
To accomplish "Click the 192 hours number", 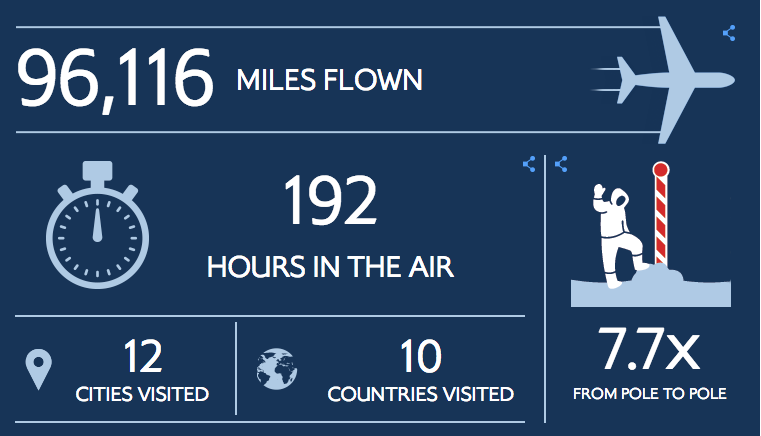I will tap(330, 201).
